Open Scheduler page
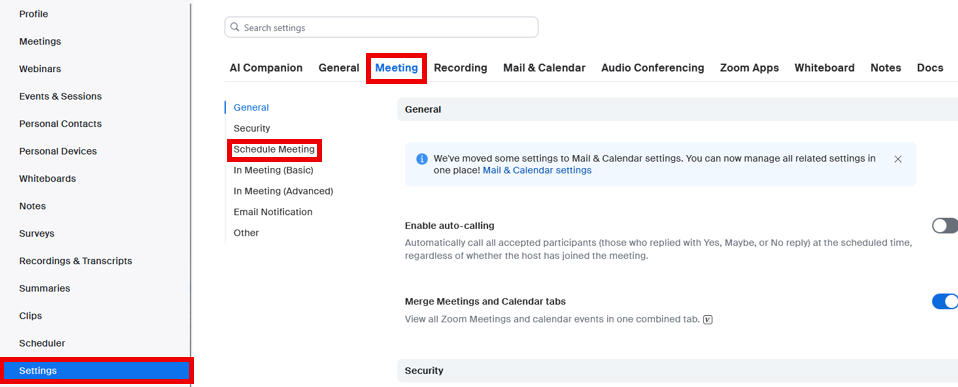The width and height of the screenshot is (958, 387). pos(42,343)
